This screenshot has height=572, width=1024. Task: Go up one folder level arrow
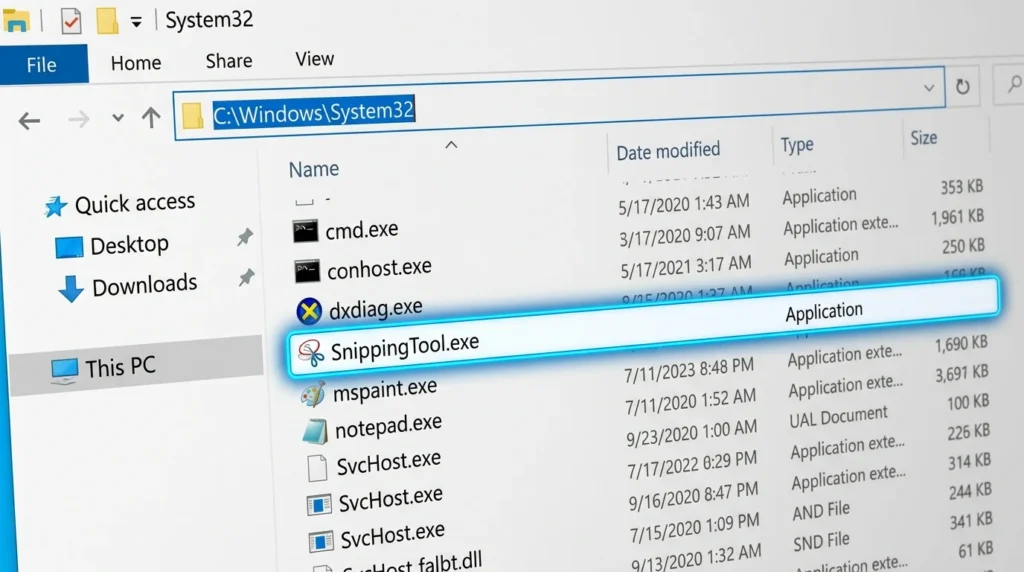tap(151, 118)
